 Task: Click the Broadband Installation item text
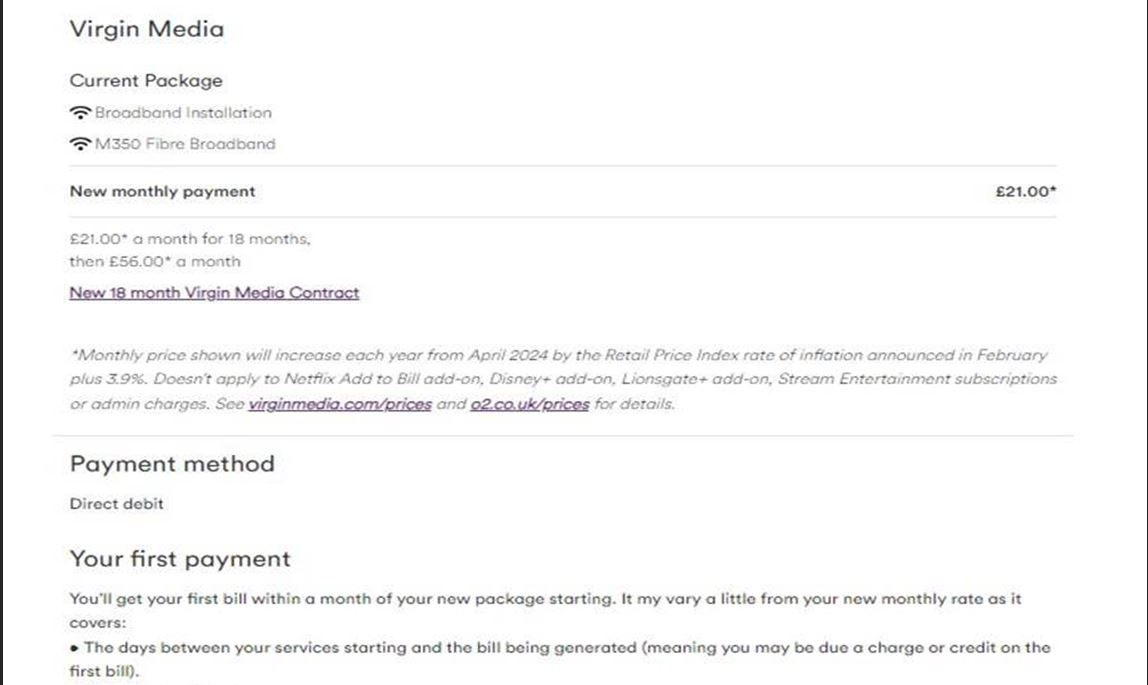coord(183,113)
